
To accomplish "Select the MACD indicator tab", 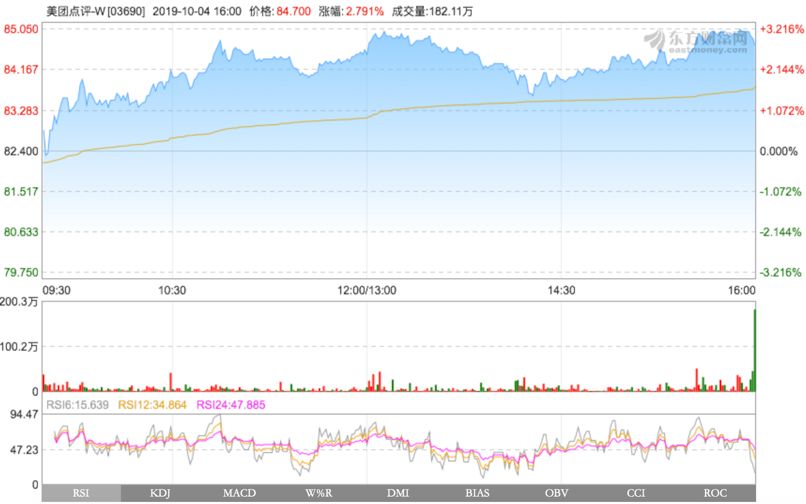I will [x=240, y=493].
